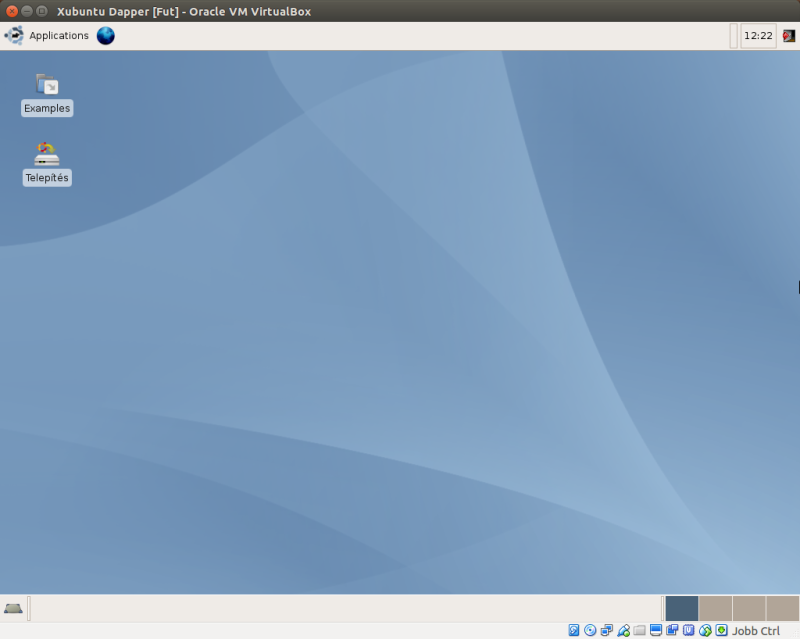Click the display monitor status icon
The width and height of the screenshot is (800, 639).
pyautogui.click(x=656, y=630)
